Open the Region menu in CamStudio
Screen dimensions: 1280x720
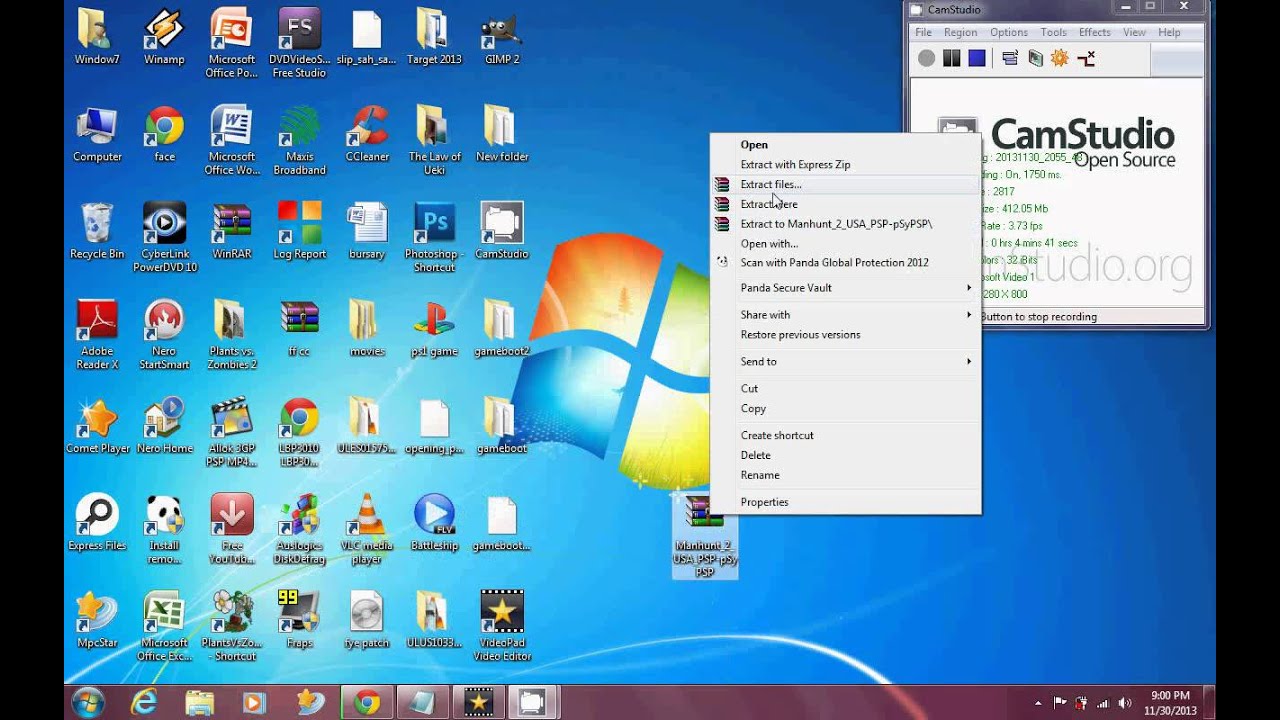tap(960, 32)
